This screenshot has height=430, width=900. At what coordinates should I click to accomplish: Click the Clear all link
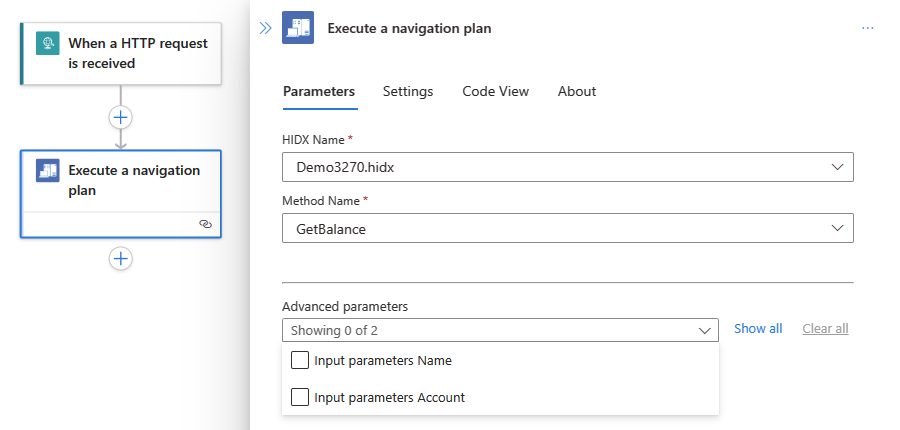[x=825, y=328]
